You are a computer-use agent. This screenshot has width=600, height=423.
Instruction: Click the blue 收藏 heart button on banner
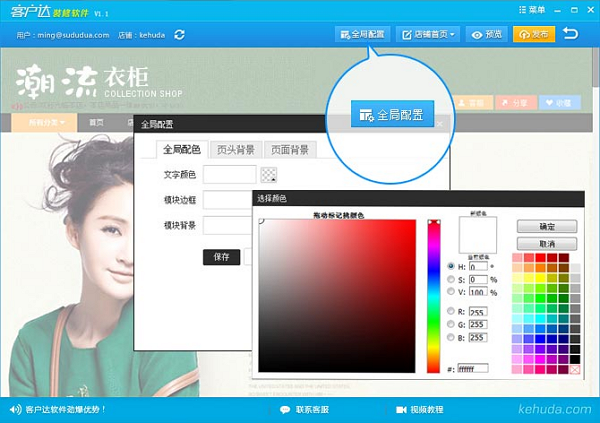pyautogui.click(x=560, y=103)
